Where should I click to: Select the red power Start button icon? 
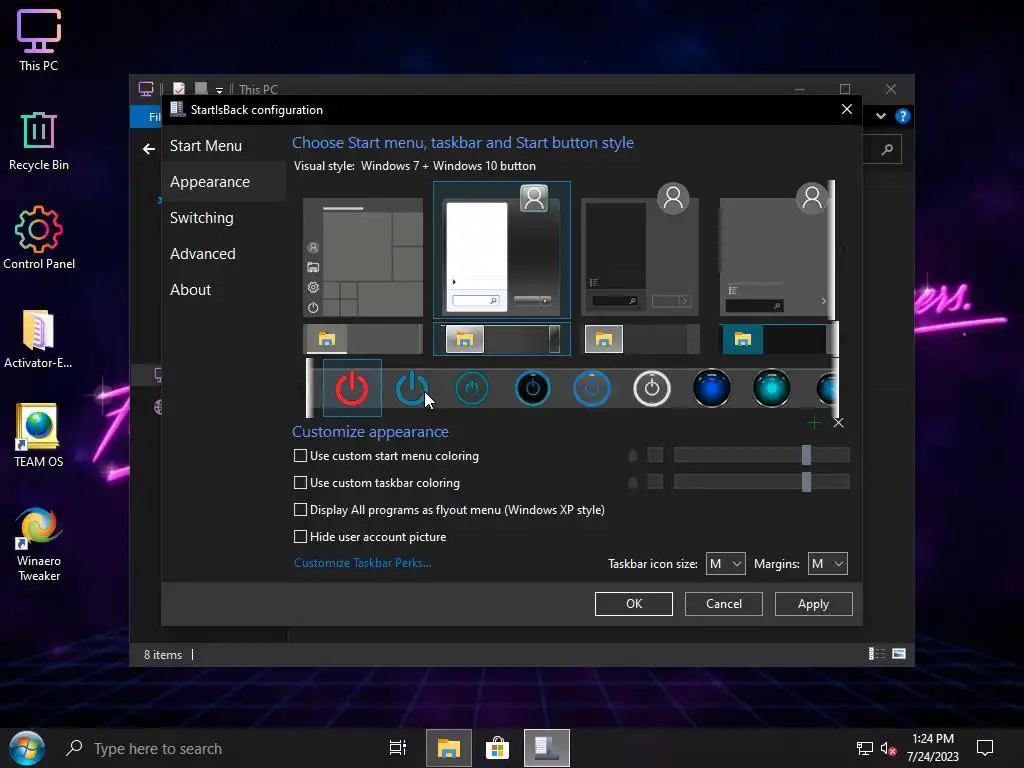352,388
